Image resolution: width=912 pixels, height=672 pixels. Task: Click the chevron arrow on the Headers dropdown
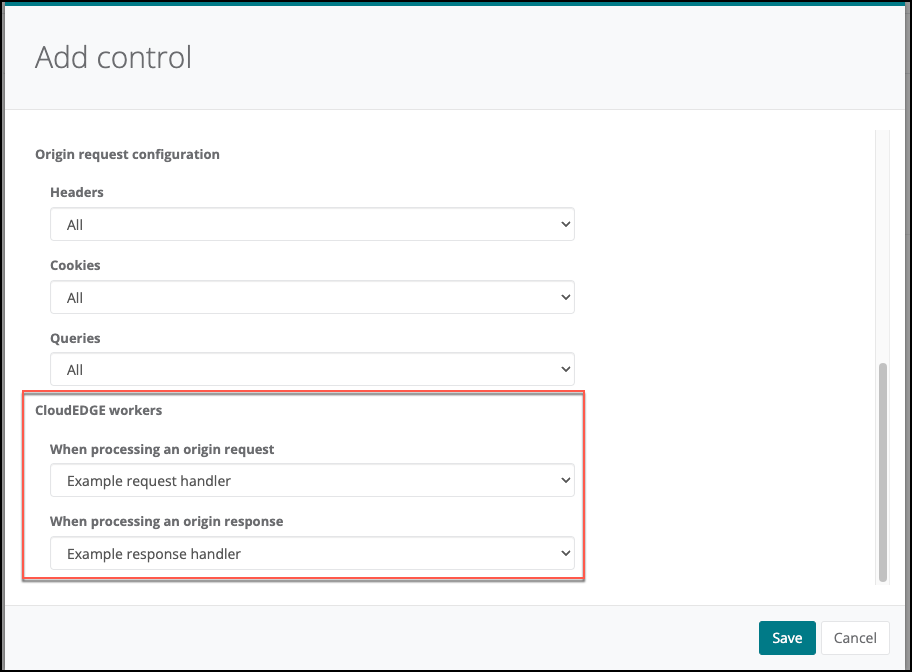(x=565, y=225)
